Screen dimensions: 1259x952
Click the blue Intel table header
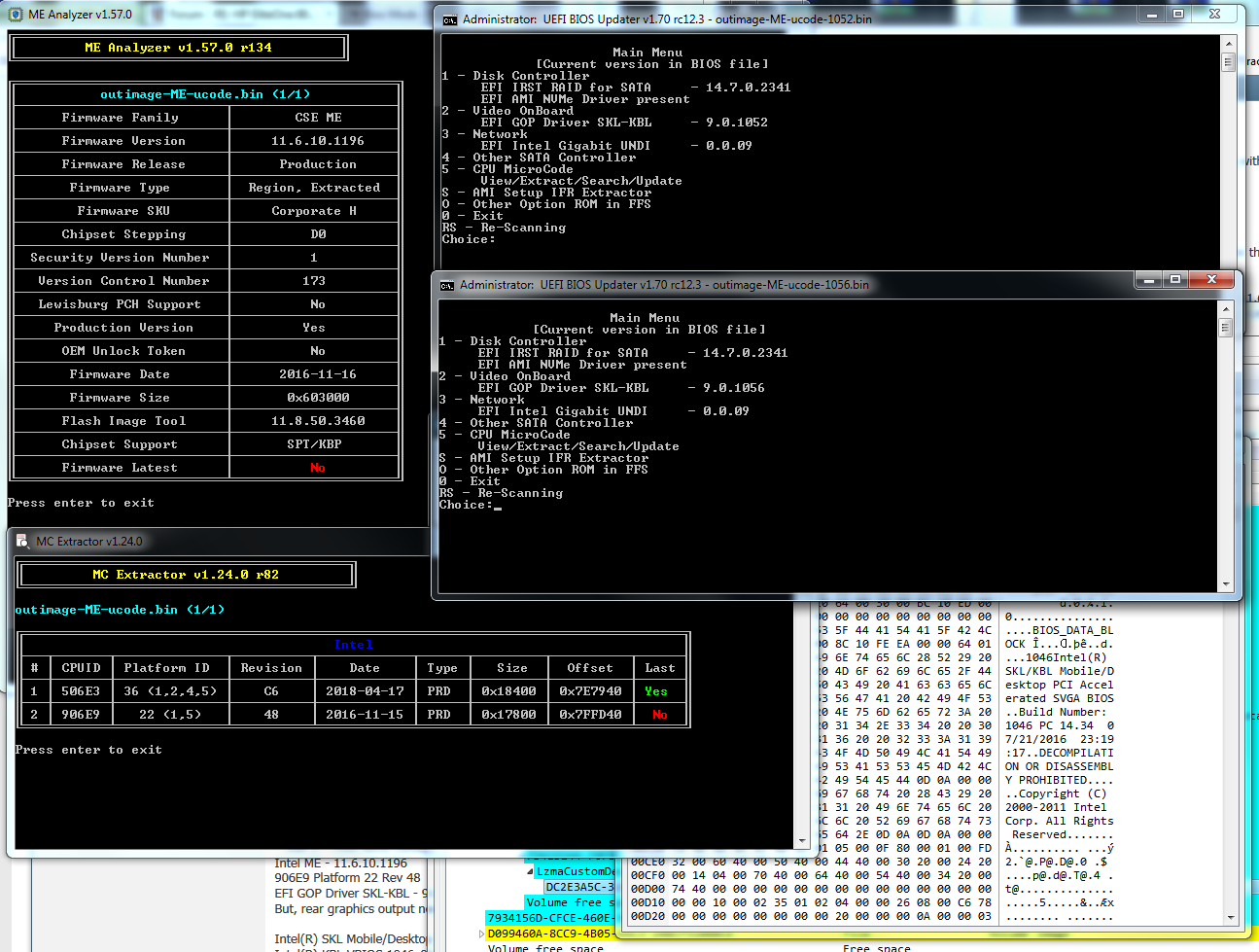[x=354, y=645]
